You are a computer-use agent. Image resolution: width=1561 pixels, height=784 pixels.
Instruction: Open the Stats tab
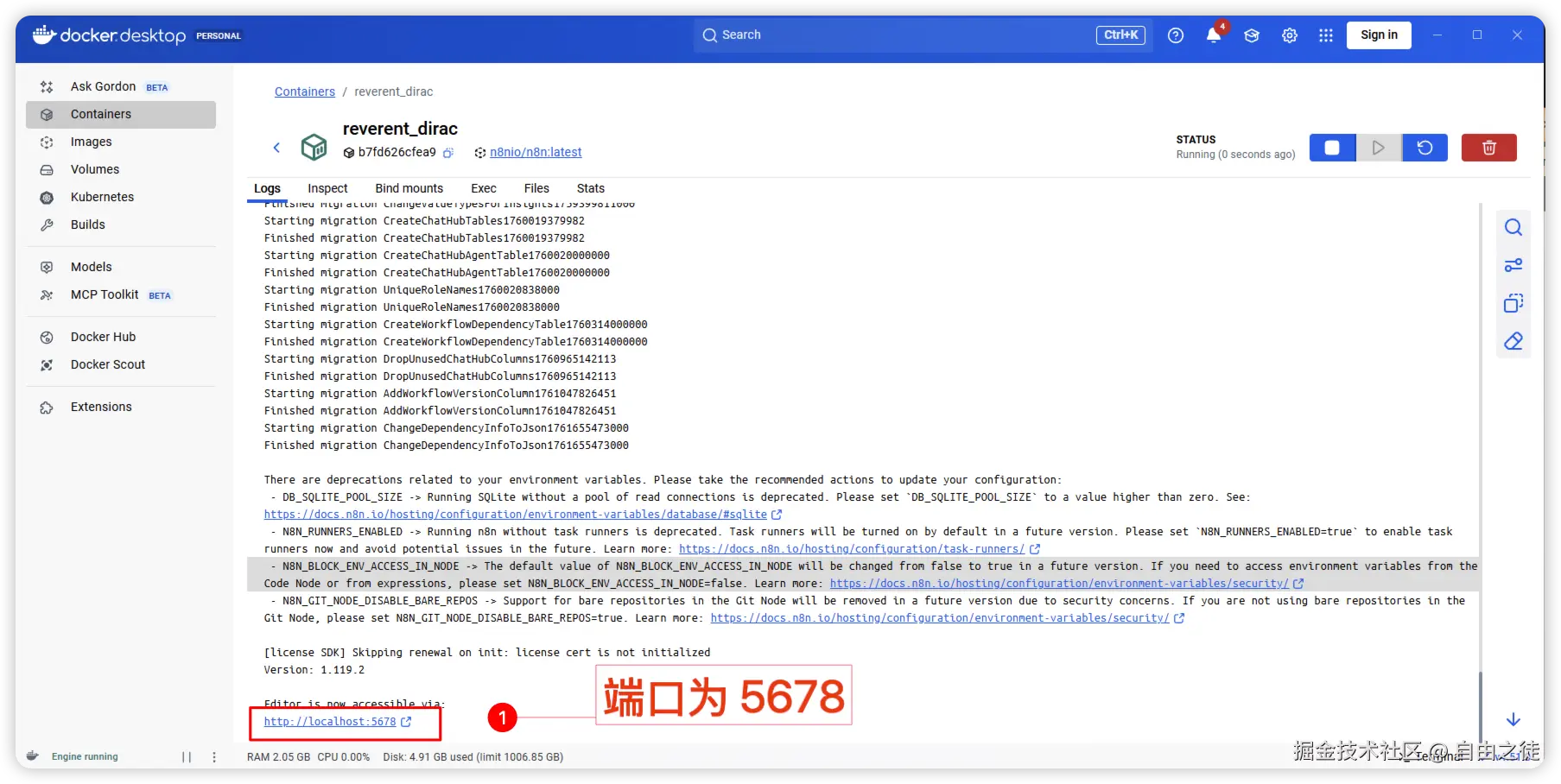pos(591,188)
